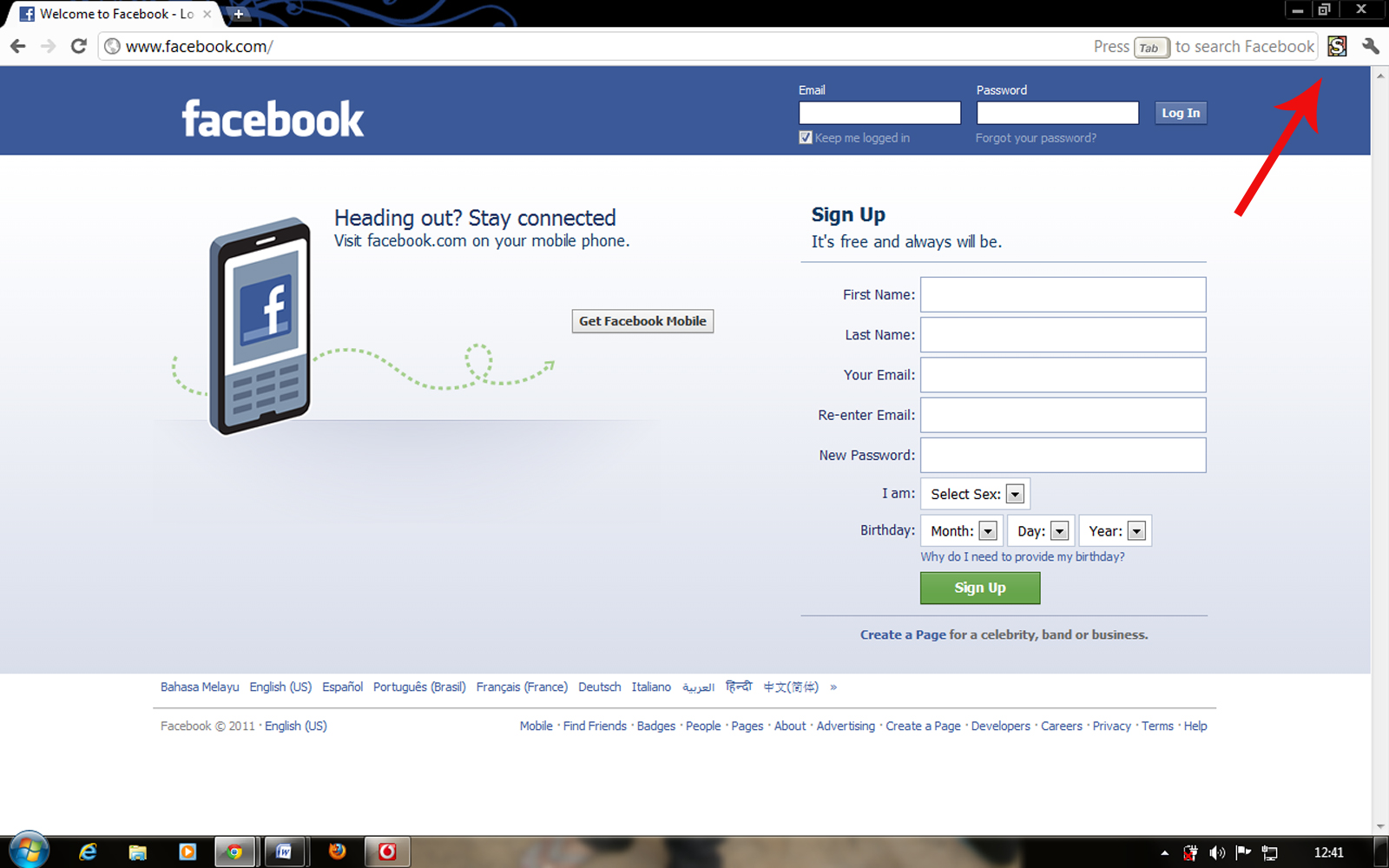Switch language to Español
The image size is (1389, 868).
[x=343, y=687]
